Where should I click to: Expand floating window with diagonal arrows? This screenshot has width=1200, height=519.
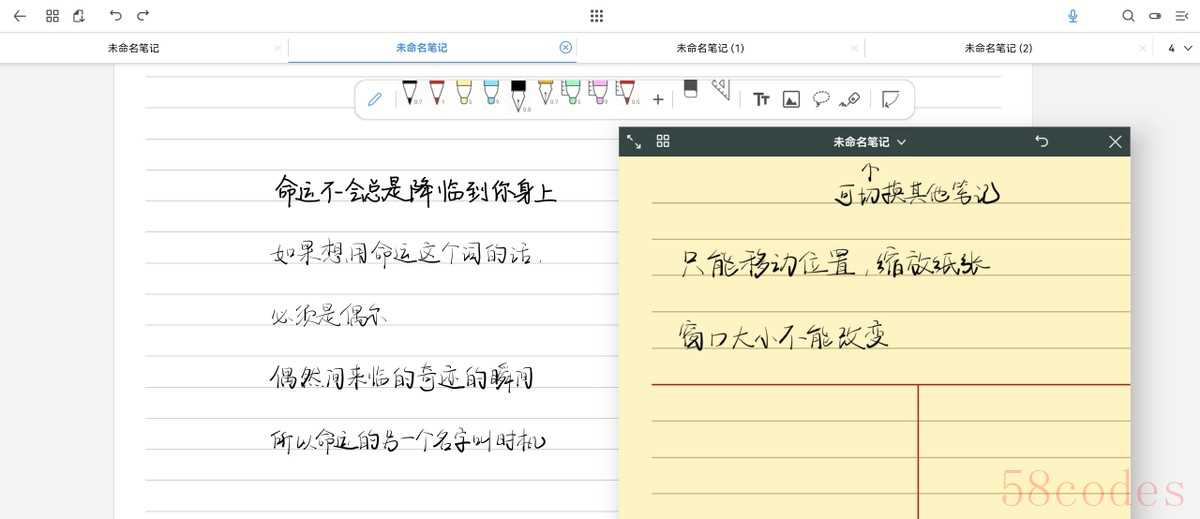[x=634, y=142]
